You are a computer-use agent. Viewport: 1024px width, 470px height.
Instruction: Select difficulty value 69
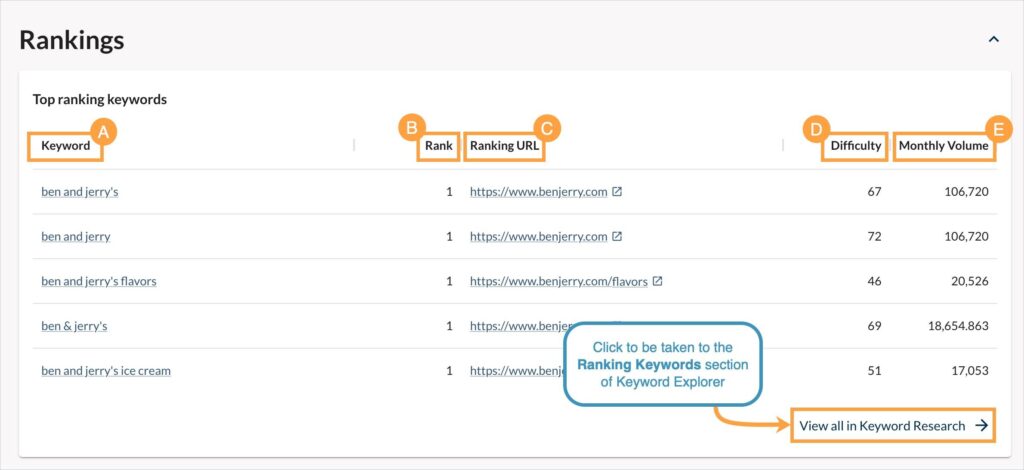tap(874, 326)
